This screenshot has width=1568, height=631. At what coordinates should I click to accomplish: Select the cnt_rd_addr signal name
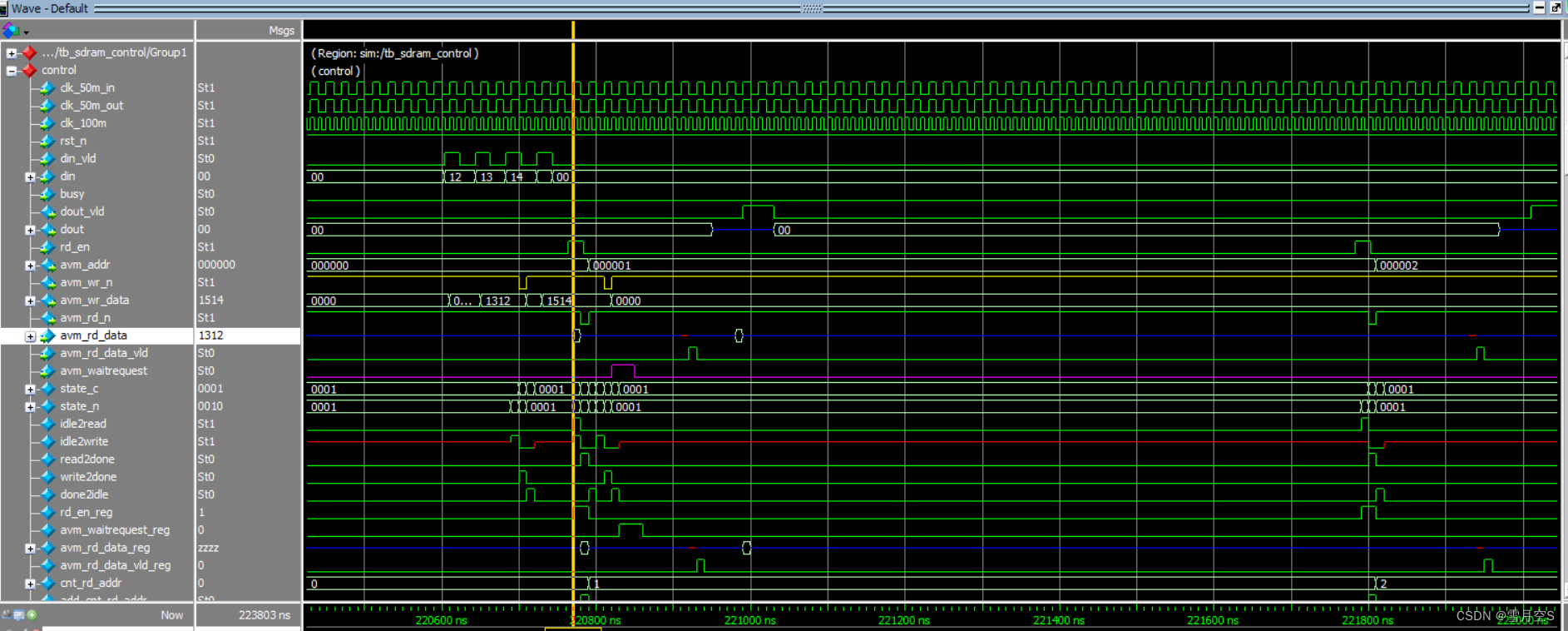[x=91, y=584]
